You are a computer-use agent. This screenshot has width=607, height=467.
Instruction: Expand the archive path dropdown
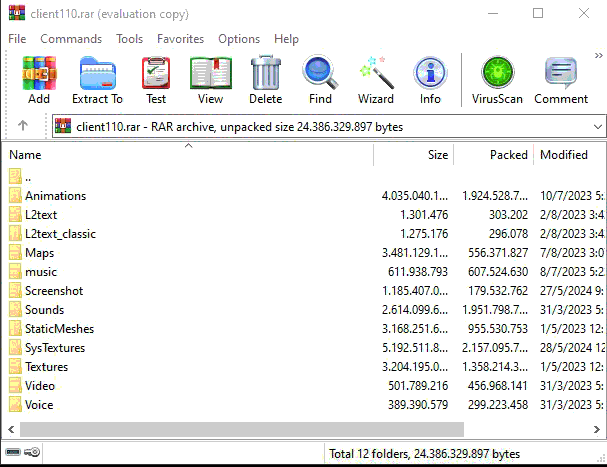tap(597, 127)
